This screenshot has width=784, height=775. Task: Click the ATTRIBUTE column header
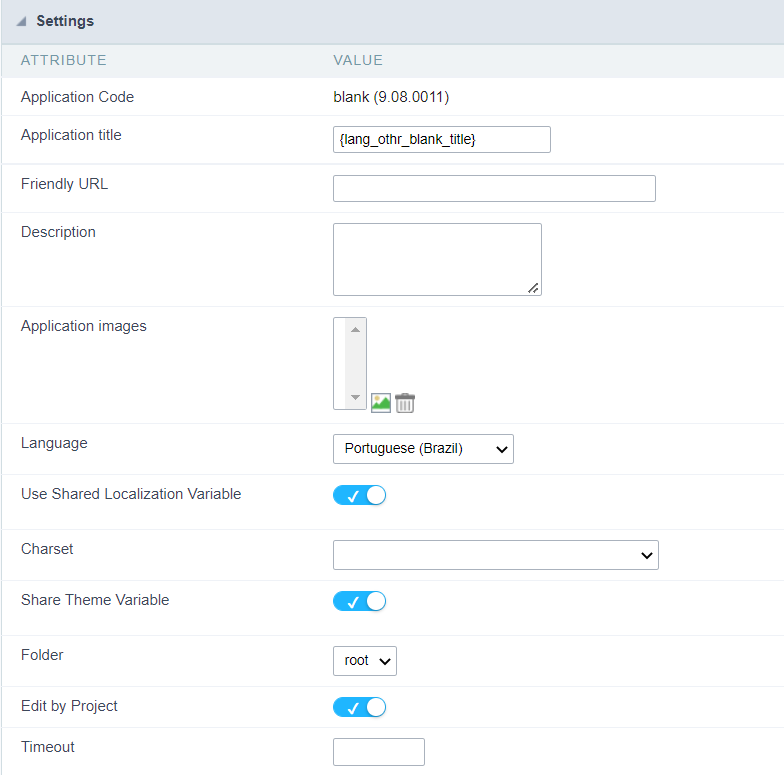pyautogui.click(x=64, y=60)
